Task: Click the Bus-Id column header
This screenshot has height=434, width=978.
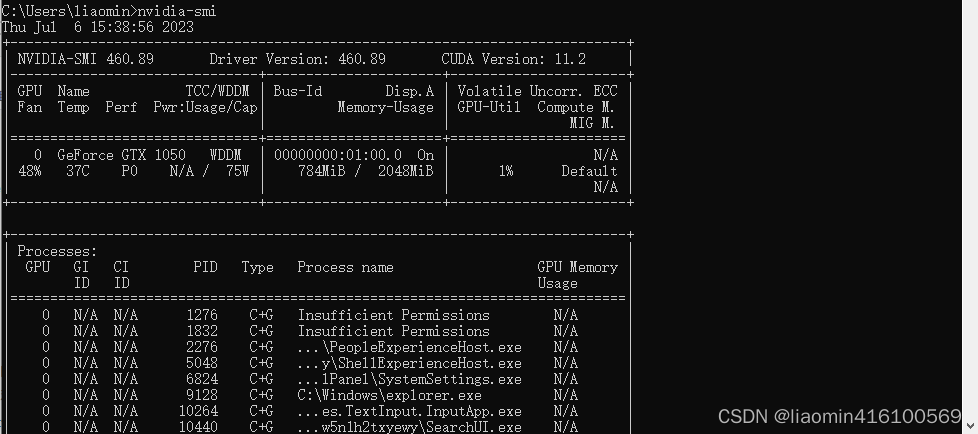Action: pos(298,92)
